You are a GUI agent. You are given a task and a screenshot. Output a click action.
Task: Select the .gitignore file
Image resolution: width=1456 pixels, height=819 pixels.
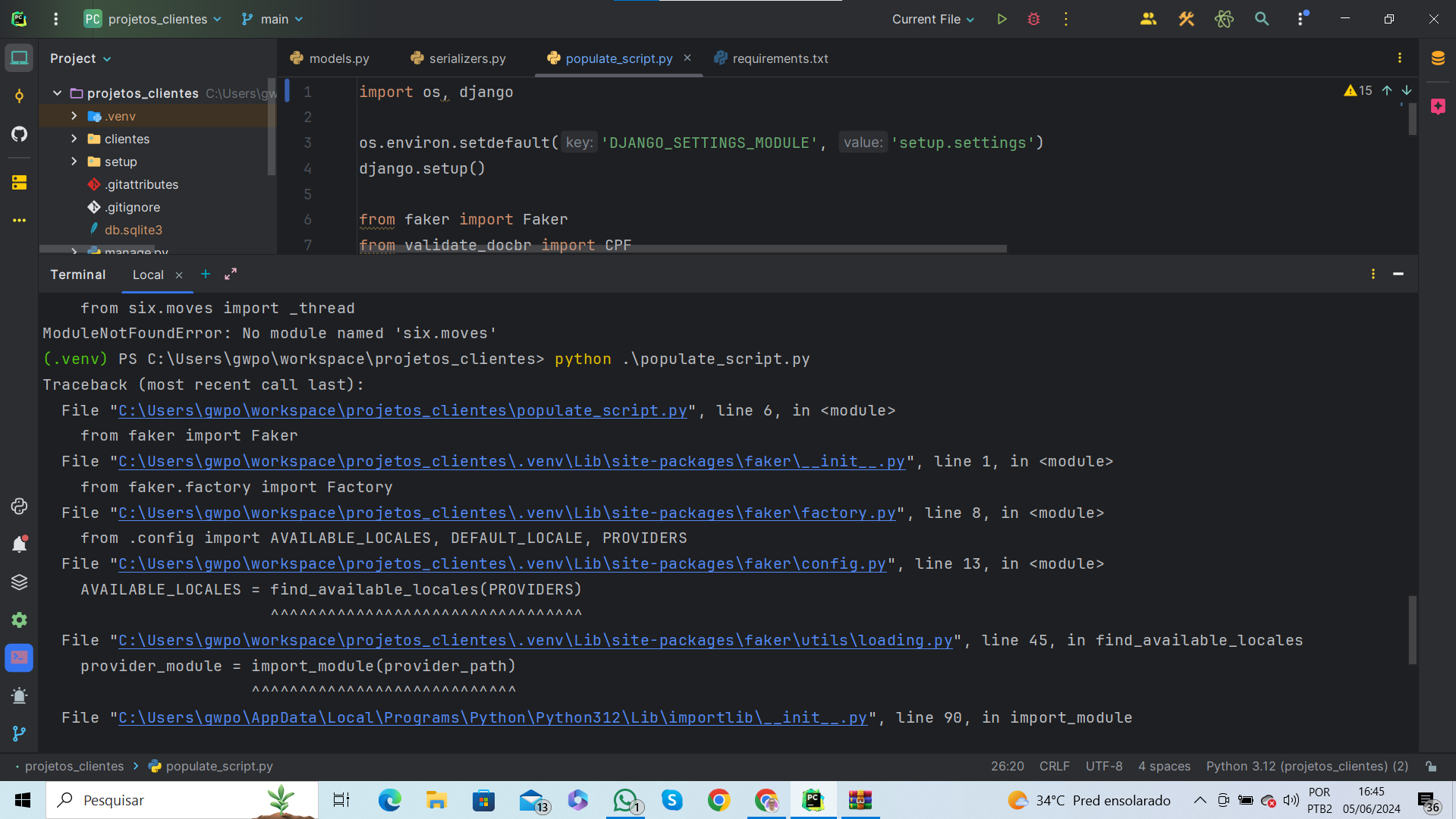[x=133, y=207]
